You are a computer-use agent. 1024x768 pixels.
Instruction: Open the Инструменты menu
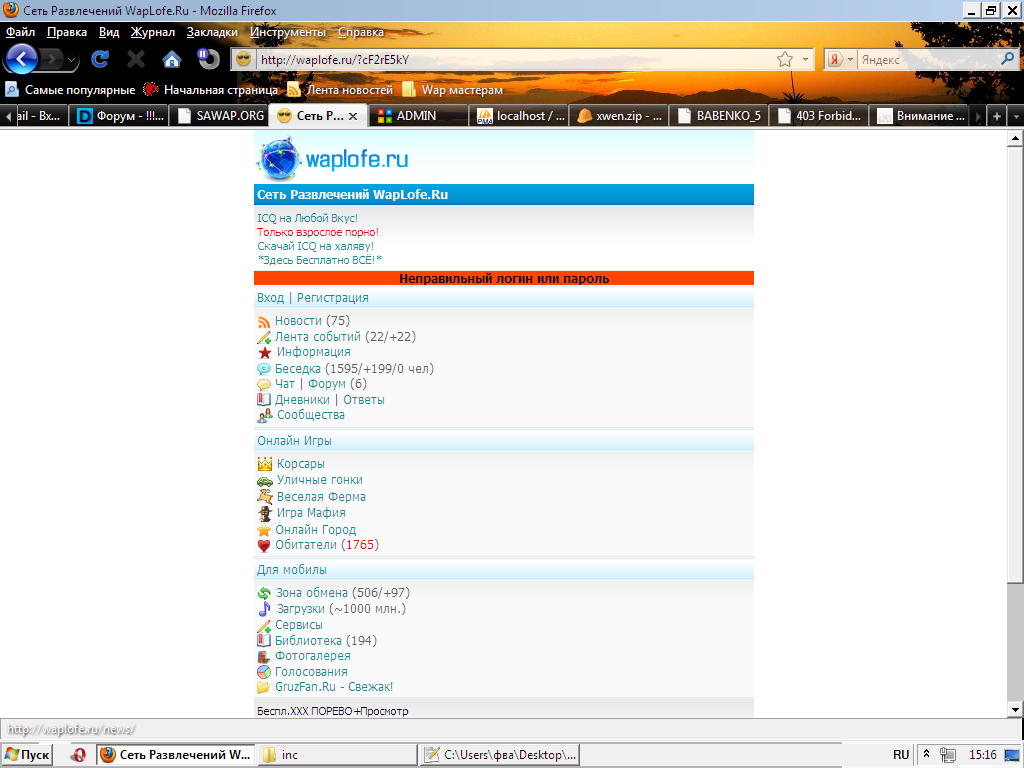tap(287, 32)
